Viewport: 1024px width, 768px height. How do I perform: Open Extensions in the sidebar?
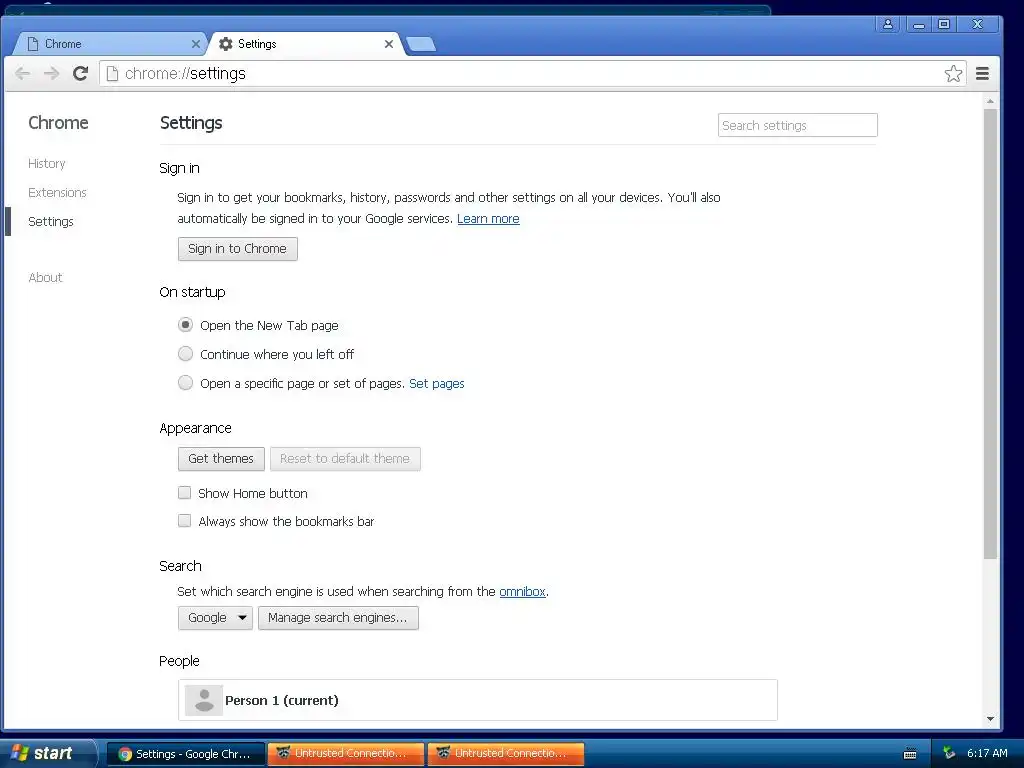pyautogui.click(x=57, y=192)
